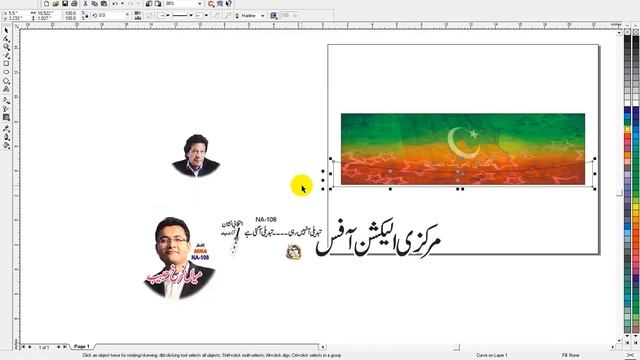Go to the last page navigation arrow

64,347
